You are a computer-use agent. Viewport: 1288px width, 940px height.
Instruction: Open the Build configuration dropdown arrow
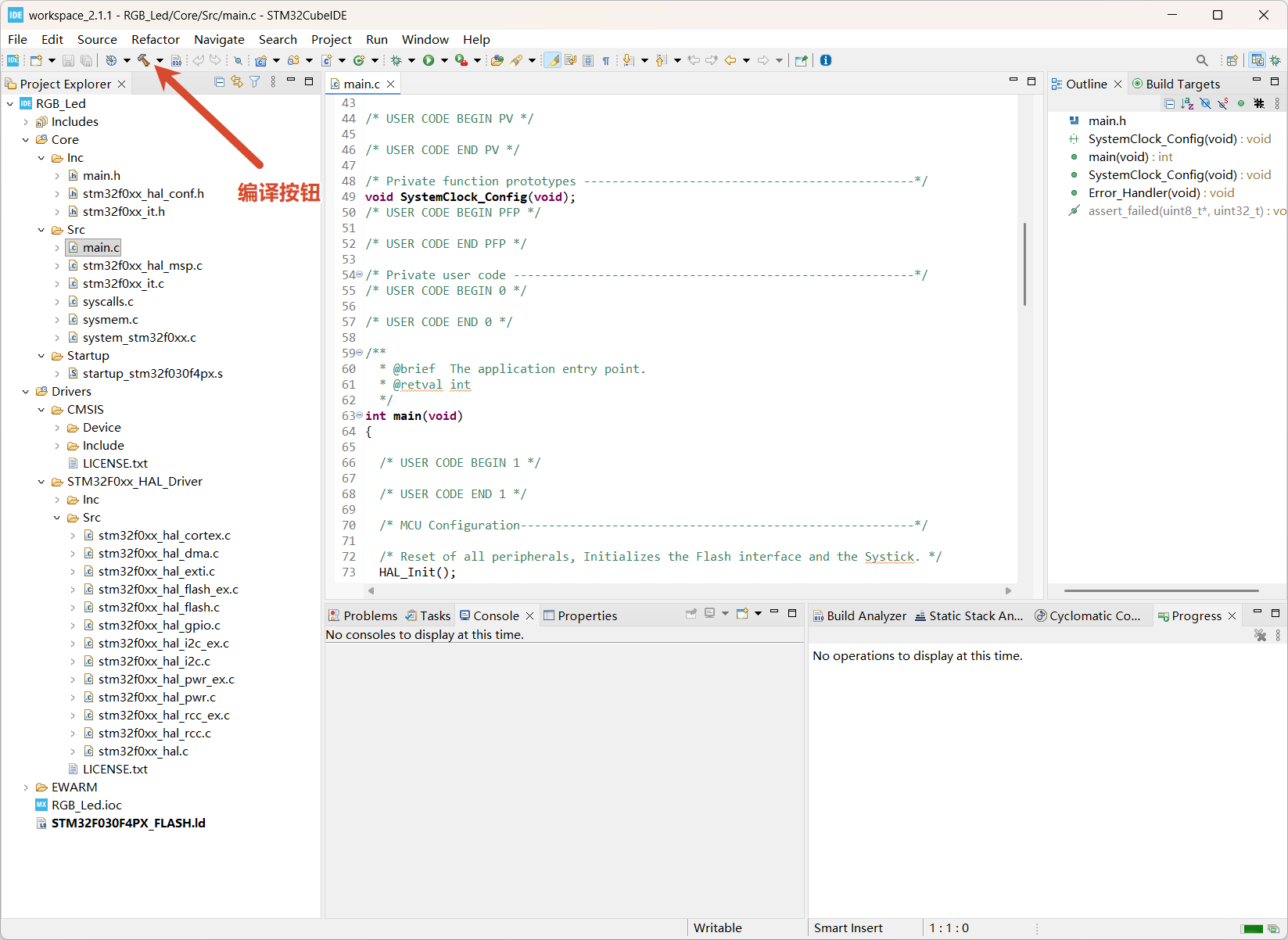tap(160, 60)
